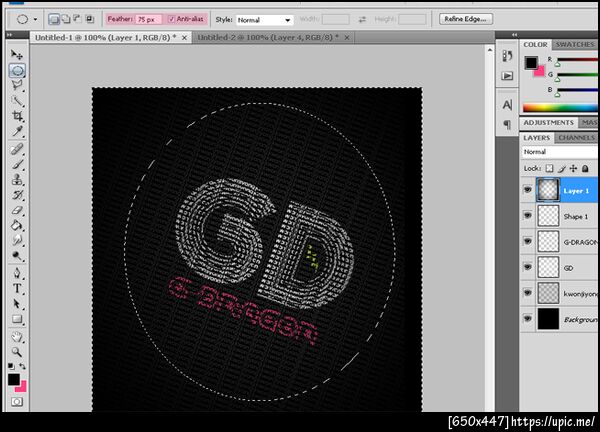Screen dimensions: 600x432
Task: Select the Eraser tool
Action: point(17,210)
